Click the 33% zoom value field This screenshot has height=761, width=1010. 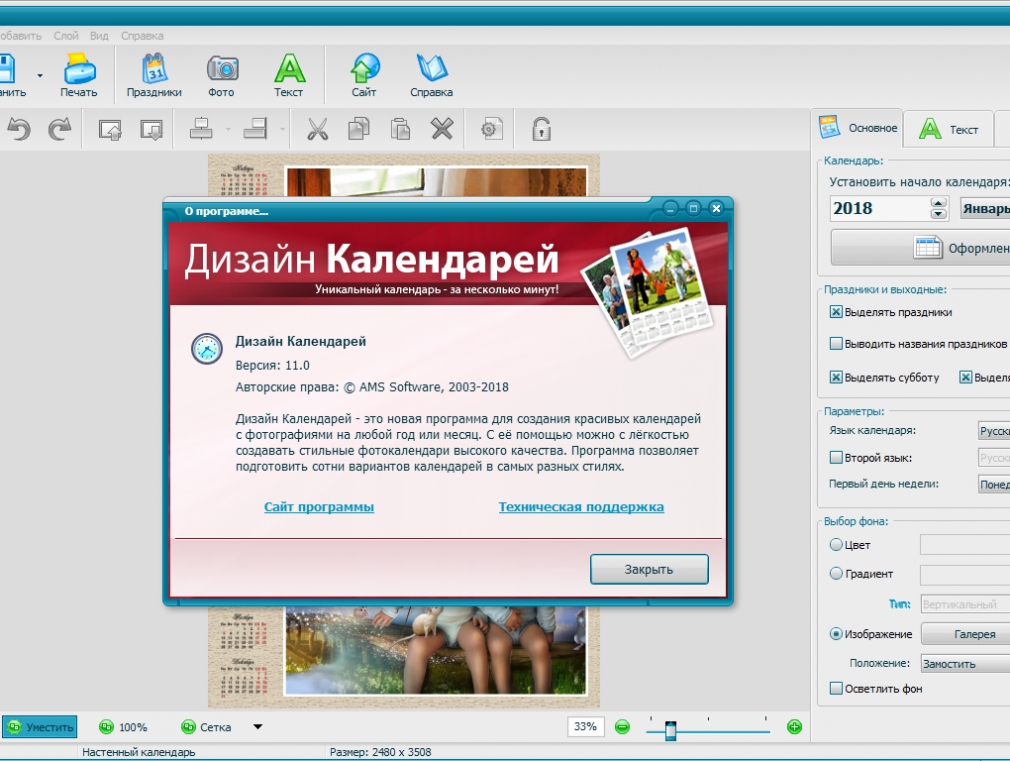pyautogui.click(x=586, y=727)
